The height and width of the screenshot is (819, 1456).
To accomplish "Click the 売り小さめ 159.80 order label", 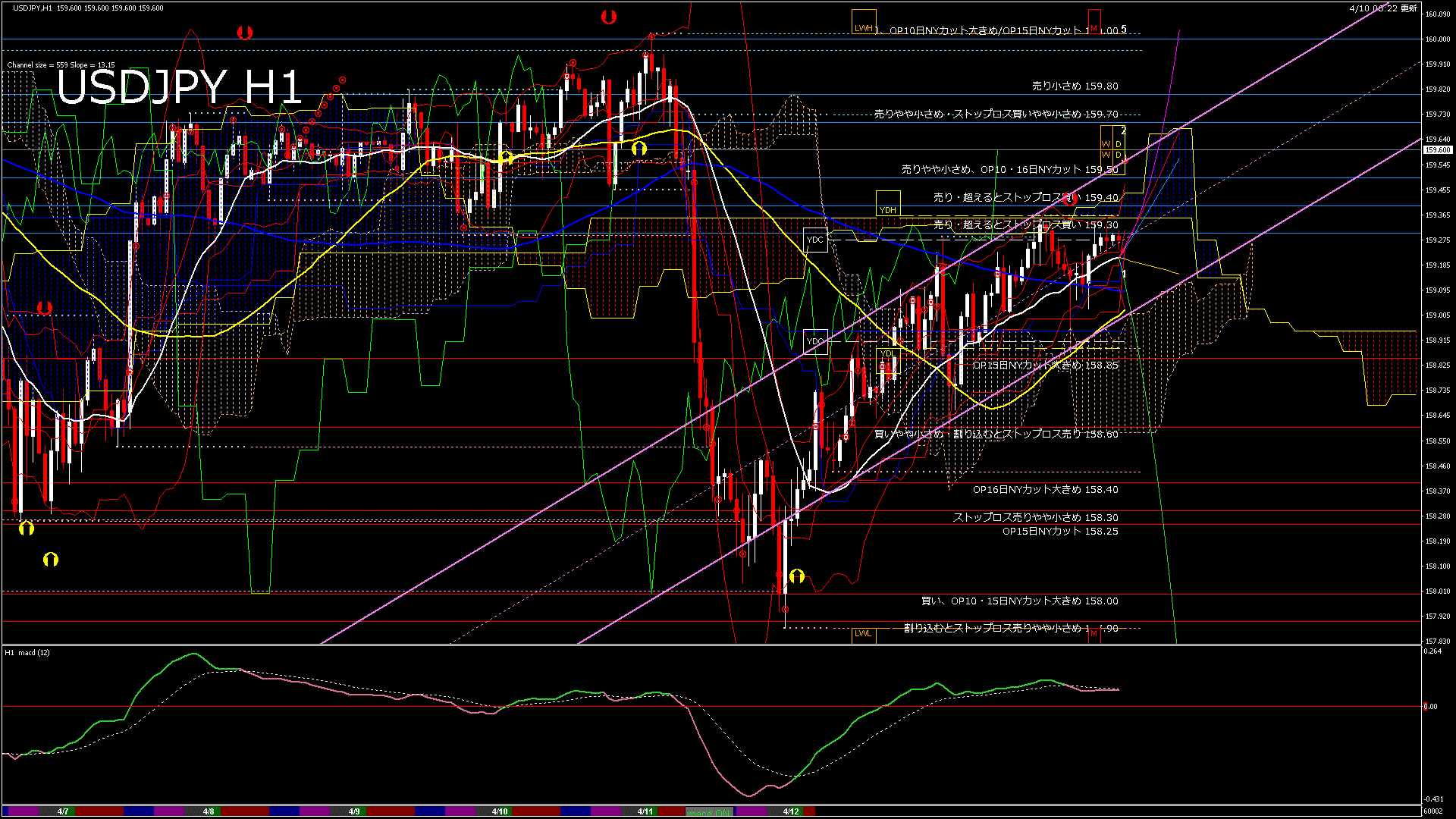I will pos(1075,86).
